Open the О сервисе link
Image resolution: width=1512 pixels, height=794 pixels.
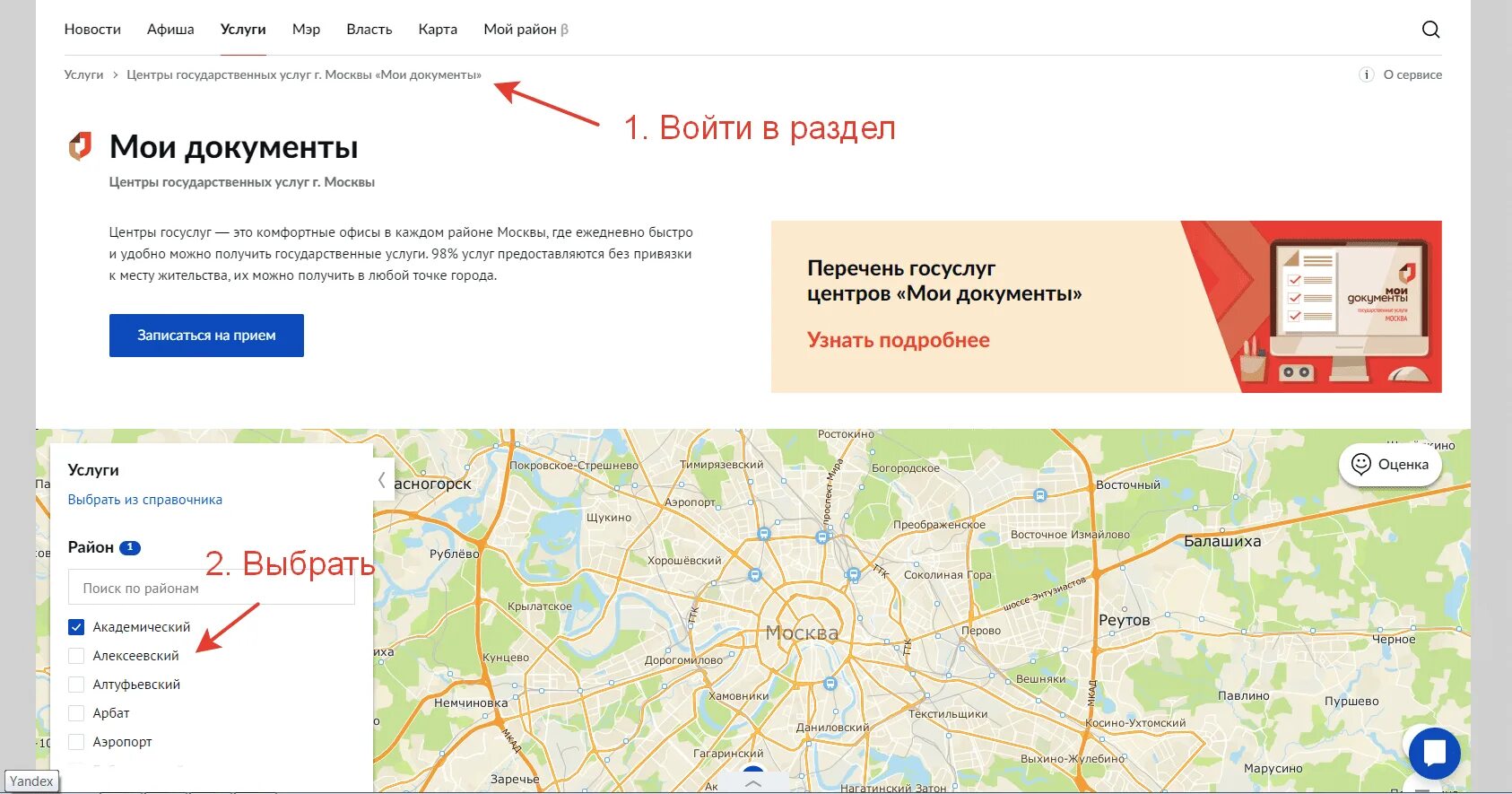click(x=1412, y=74)
